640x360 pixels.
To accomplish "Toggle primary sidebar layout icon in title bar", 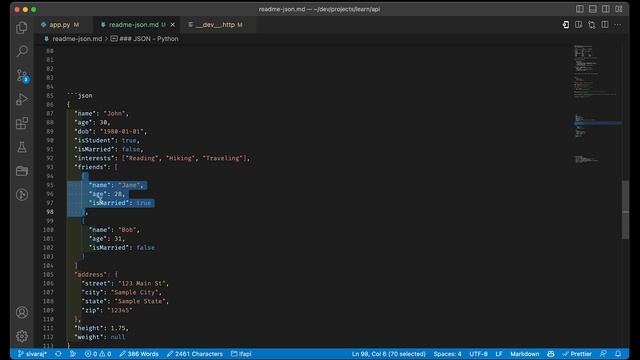I will [580, 9].
